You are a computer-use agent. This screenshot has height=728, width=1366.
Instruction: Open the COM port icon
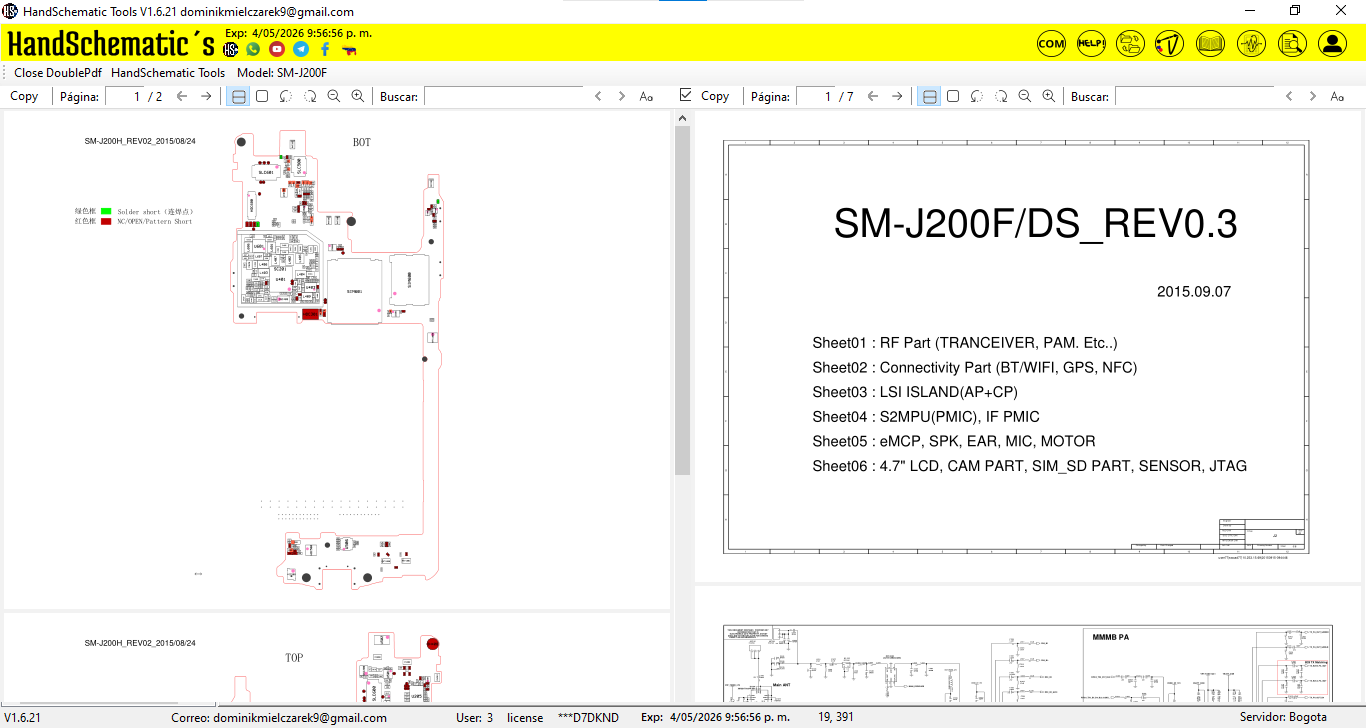click(x=1051, y=43)
